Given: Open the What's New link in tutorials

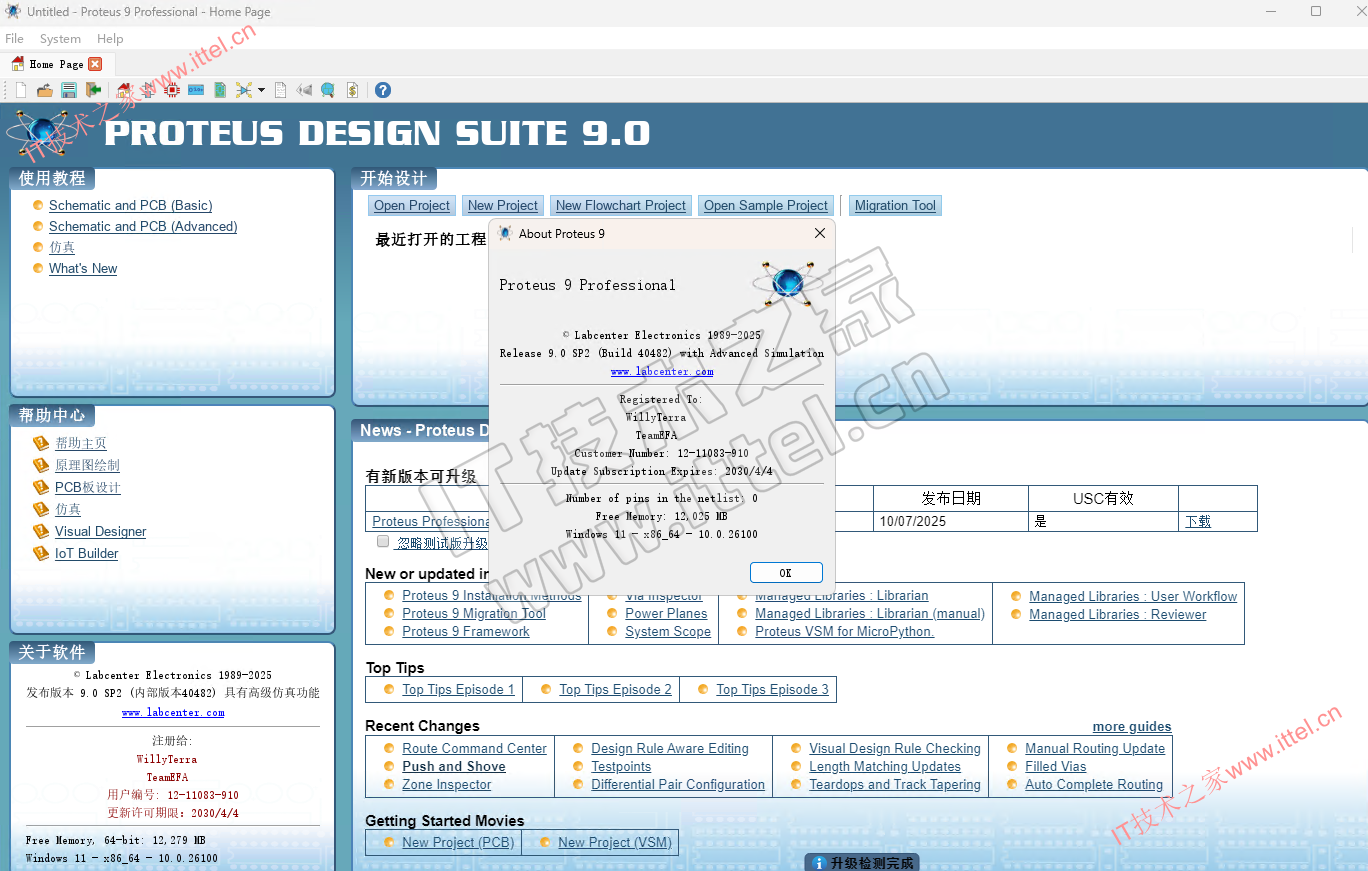Looking at the screenshot, I should (x=83, y=269).
